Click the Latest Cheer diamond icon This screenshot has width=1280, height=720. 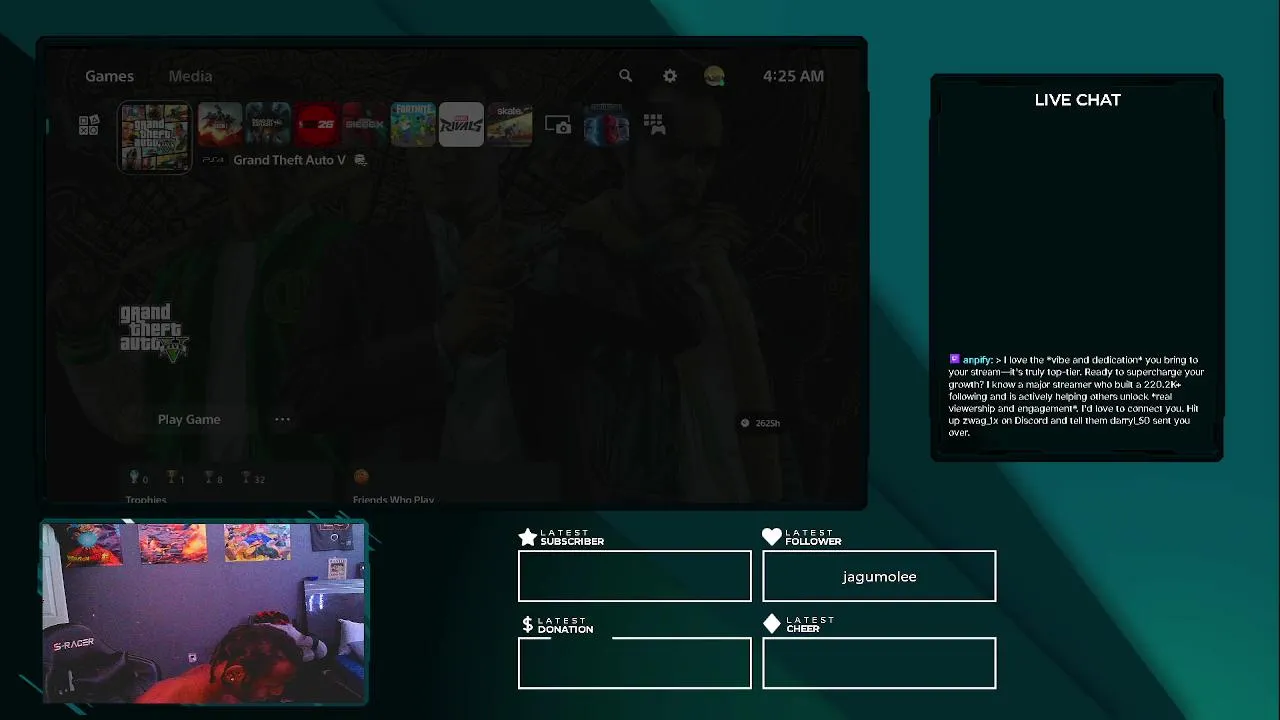[x=771, y=624]
